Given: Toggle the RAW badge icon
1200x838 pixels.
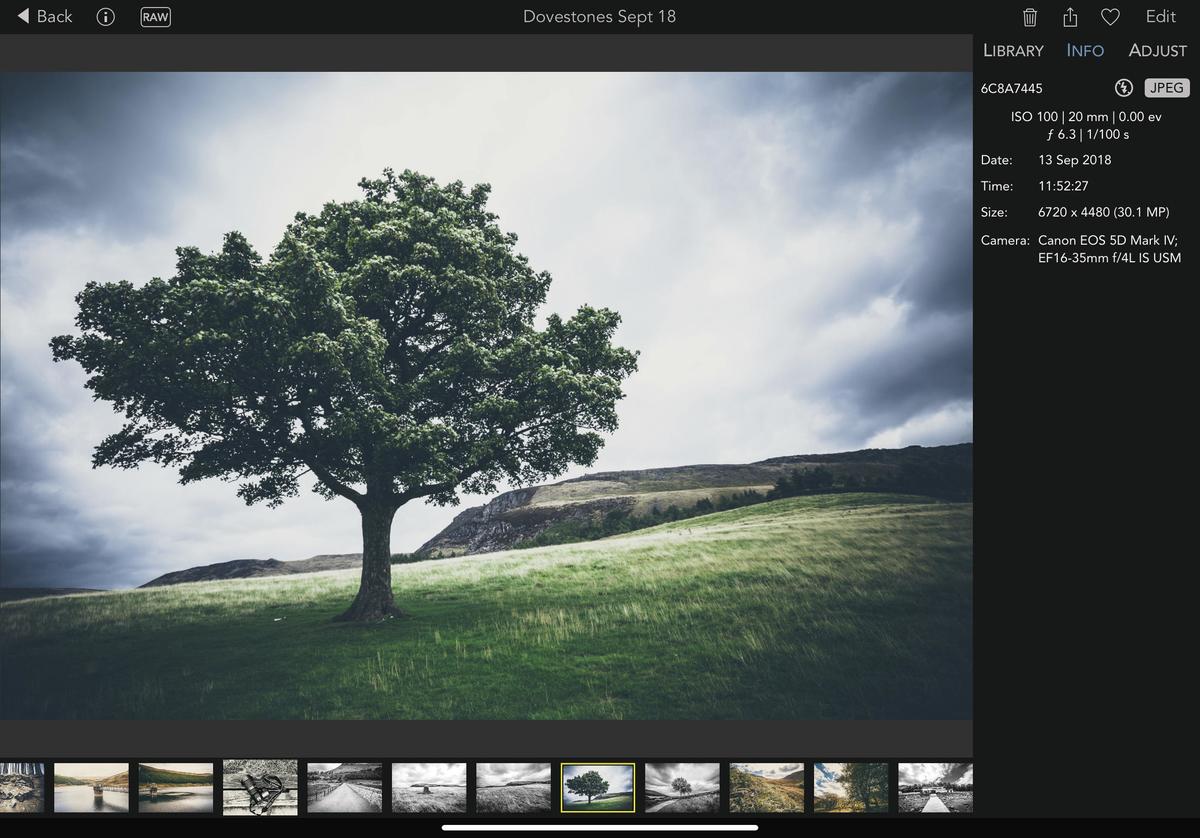Looking at the screenshot, I should [155, 17].
